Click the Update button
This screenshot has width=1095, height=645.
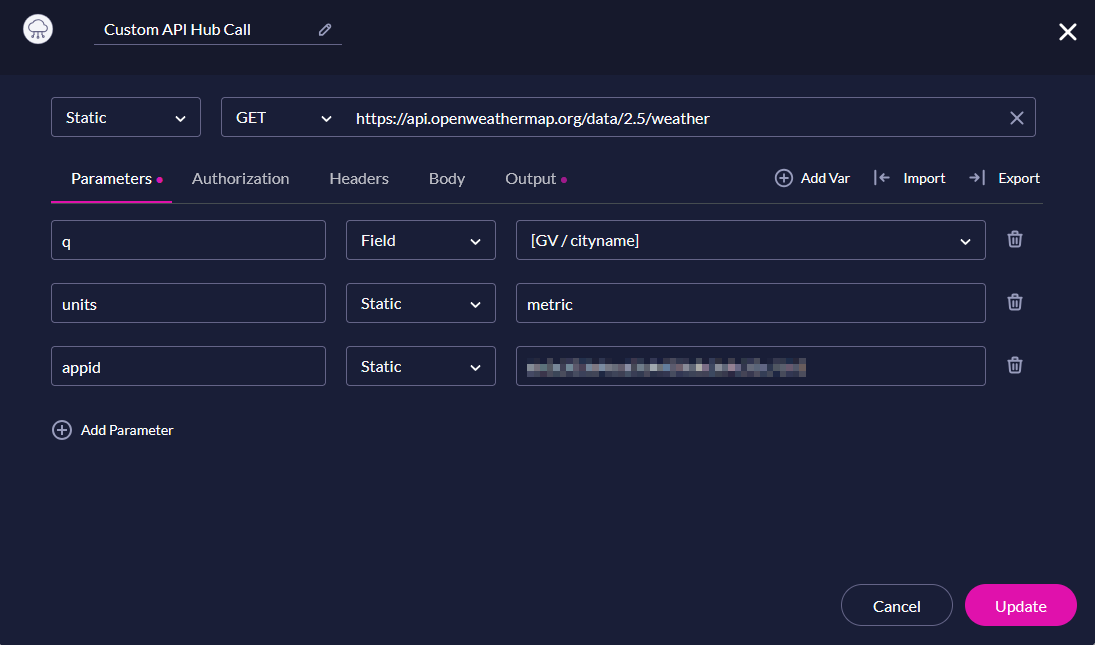click(1020, 605)
